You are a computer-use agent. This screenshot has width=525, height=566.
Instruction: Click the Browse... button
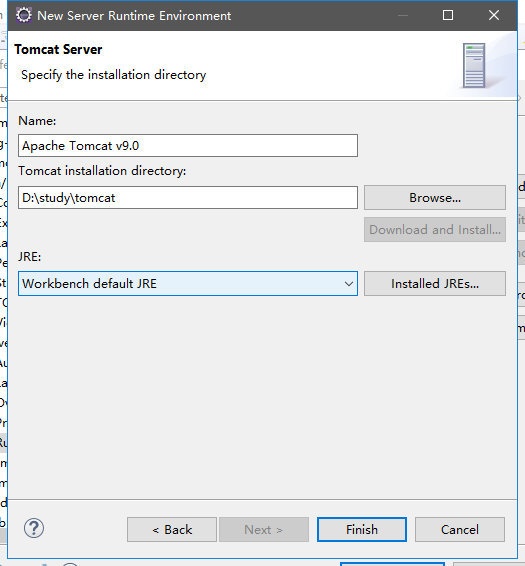tap(435, 197)
